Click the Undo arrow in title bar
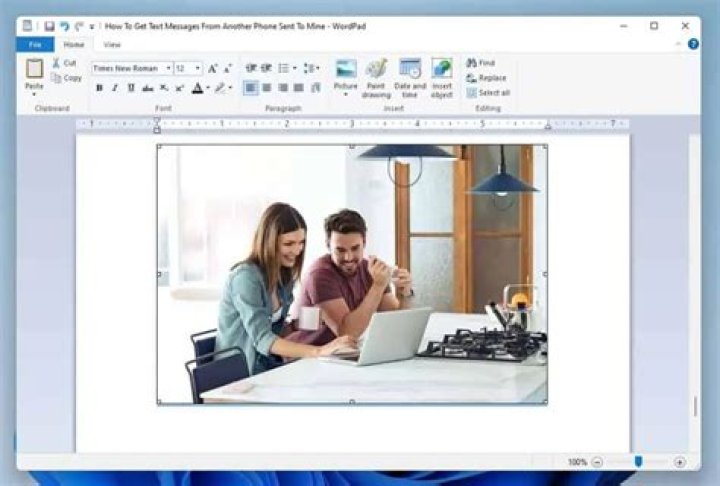Image resolution: width=720 pixels, height=486 pixels. click(64, 26)
